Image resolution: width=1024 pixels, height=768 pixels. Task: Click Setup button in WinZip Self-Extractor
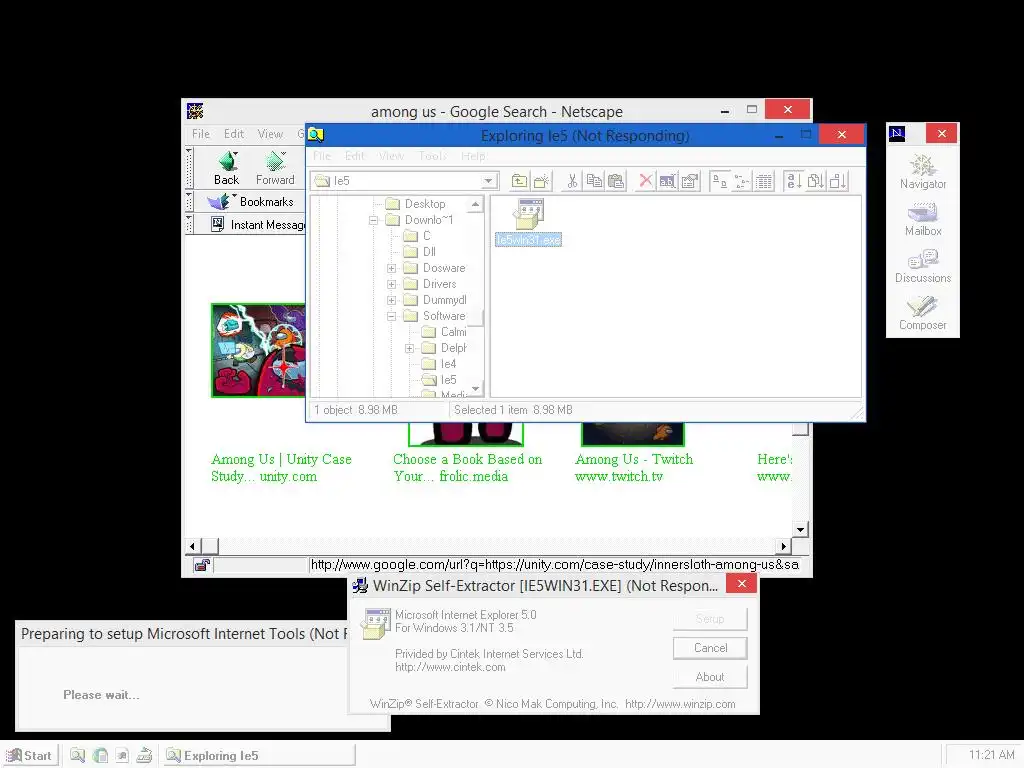pyautogui.click(x=711, y=619)
